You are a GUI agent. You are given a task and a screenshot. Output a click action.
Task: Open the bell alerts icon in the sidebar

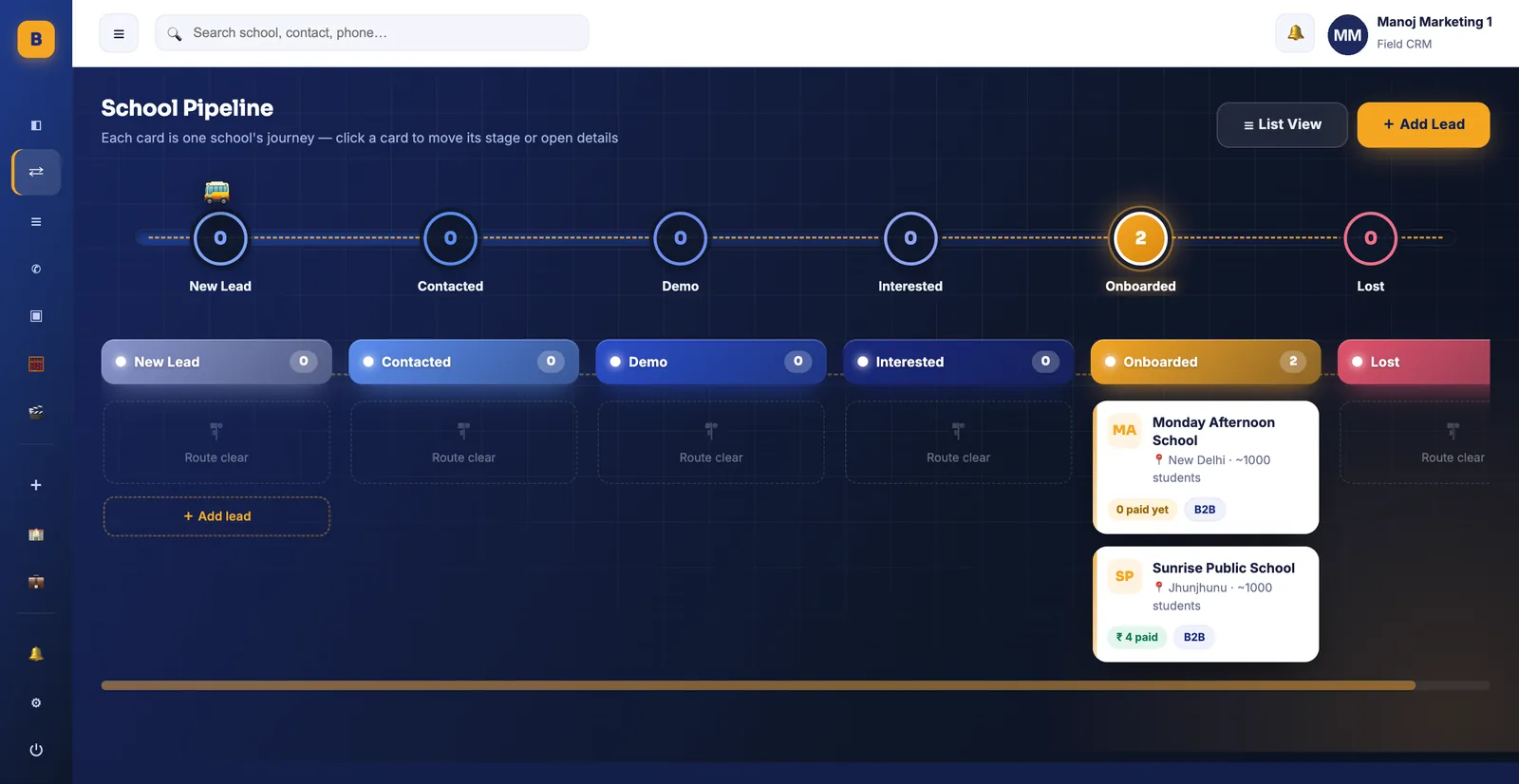point(36,654)
